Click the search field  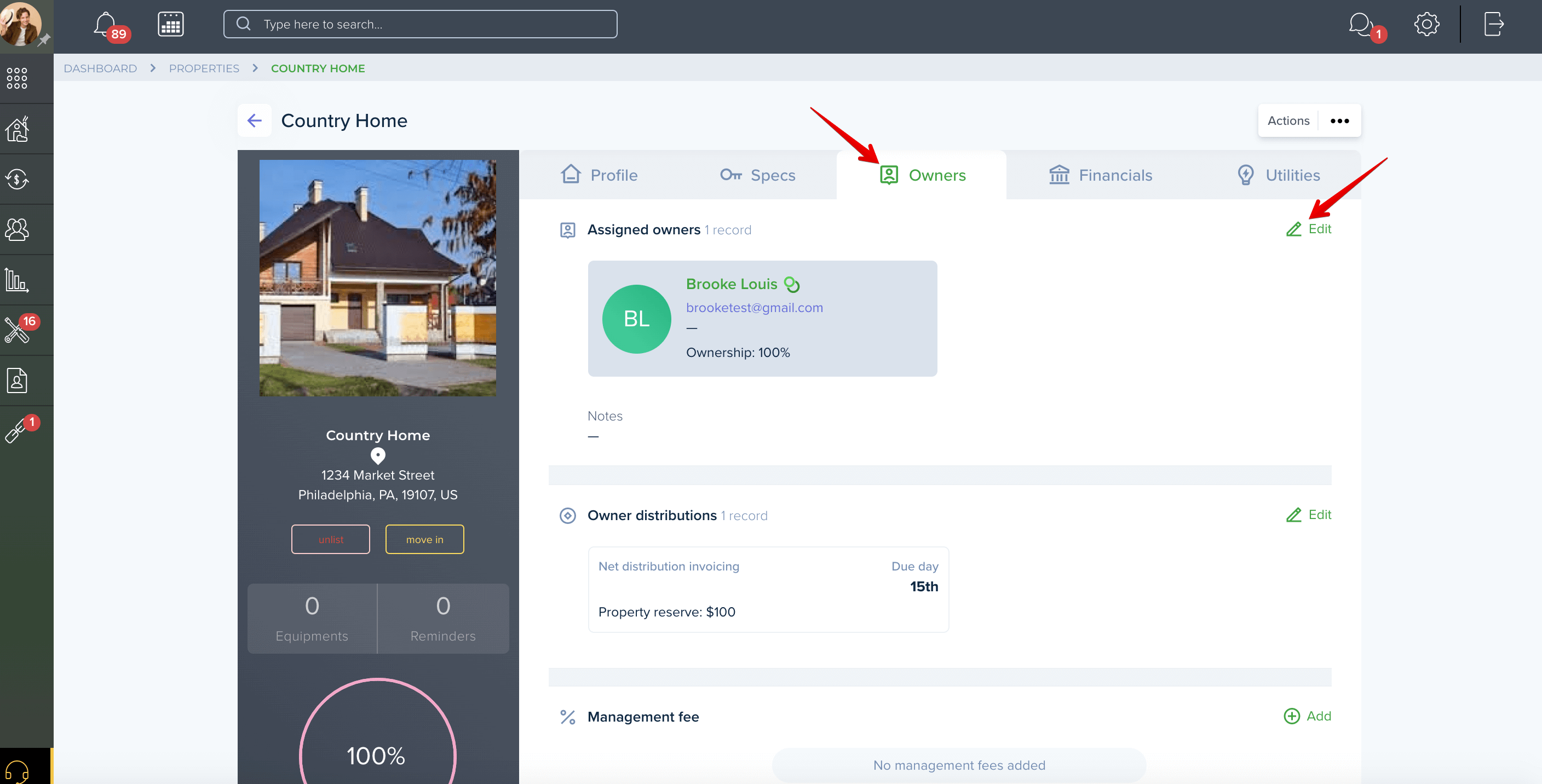click(x=420, y=25)
